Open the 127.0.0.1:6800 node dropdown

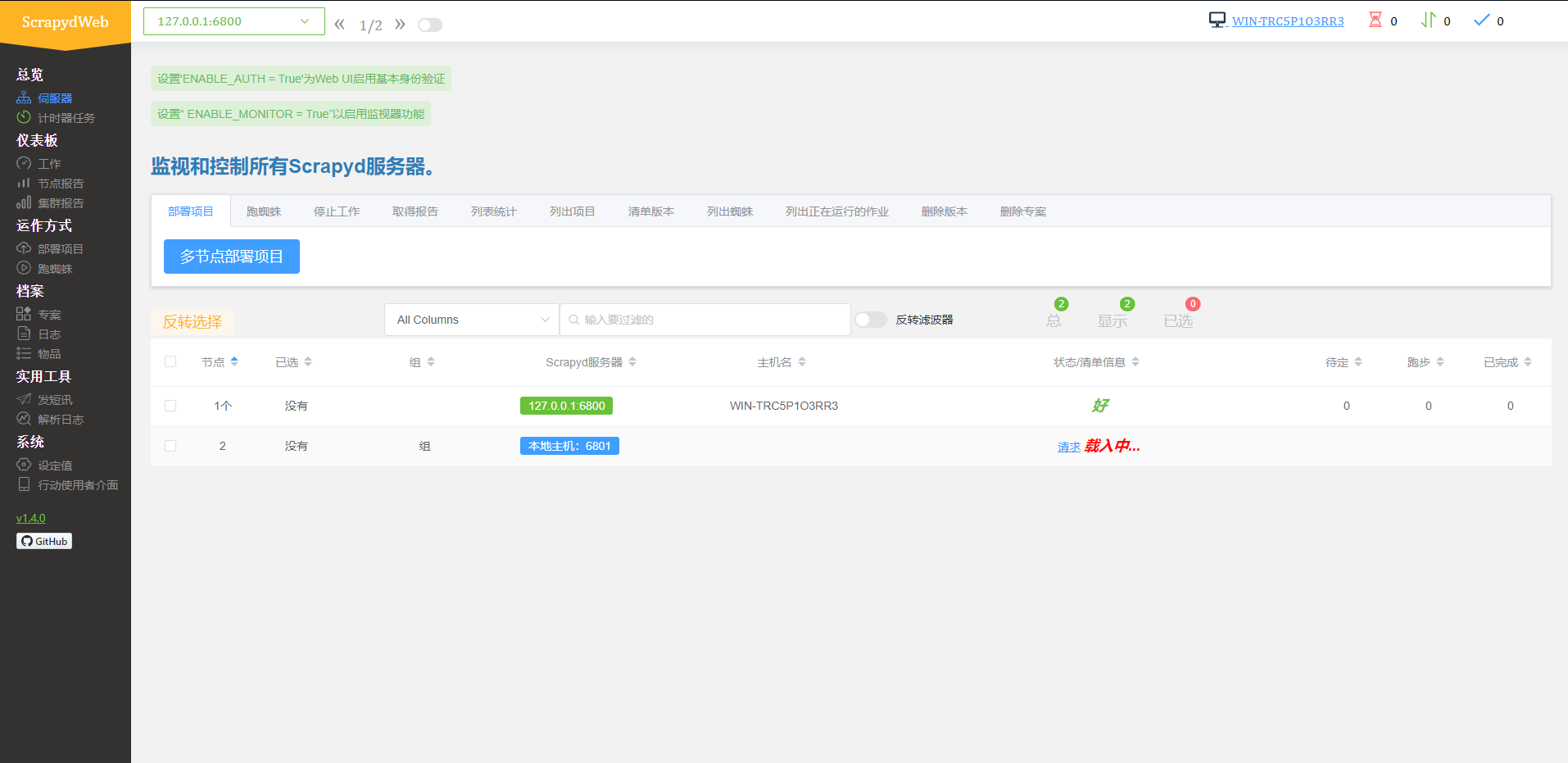(x=234, y=21)
